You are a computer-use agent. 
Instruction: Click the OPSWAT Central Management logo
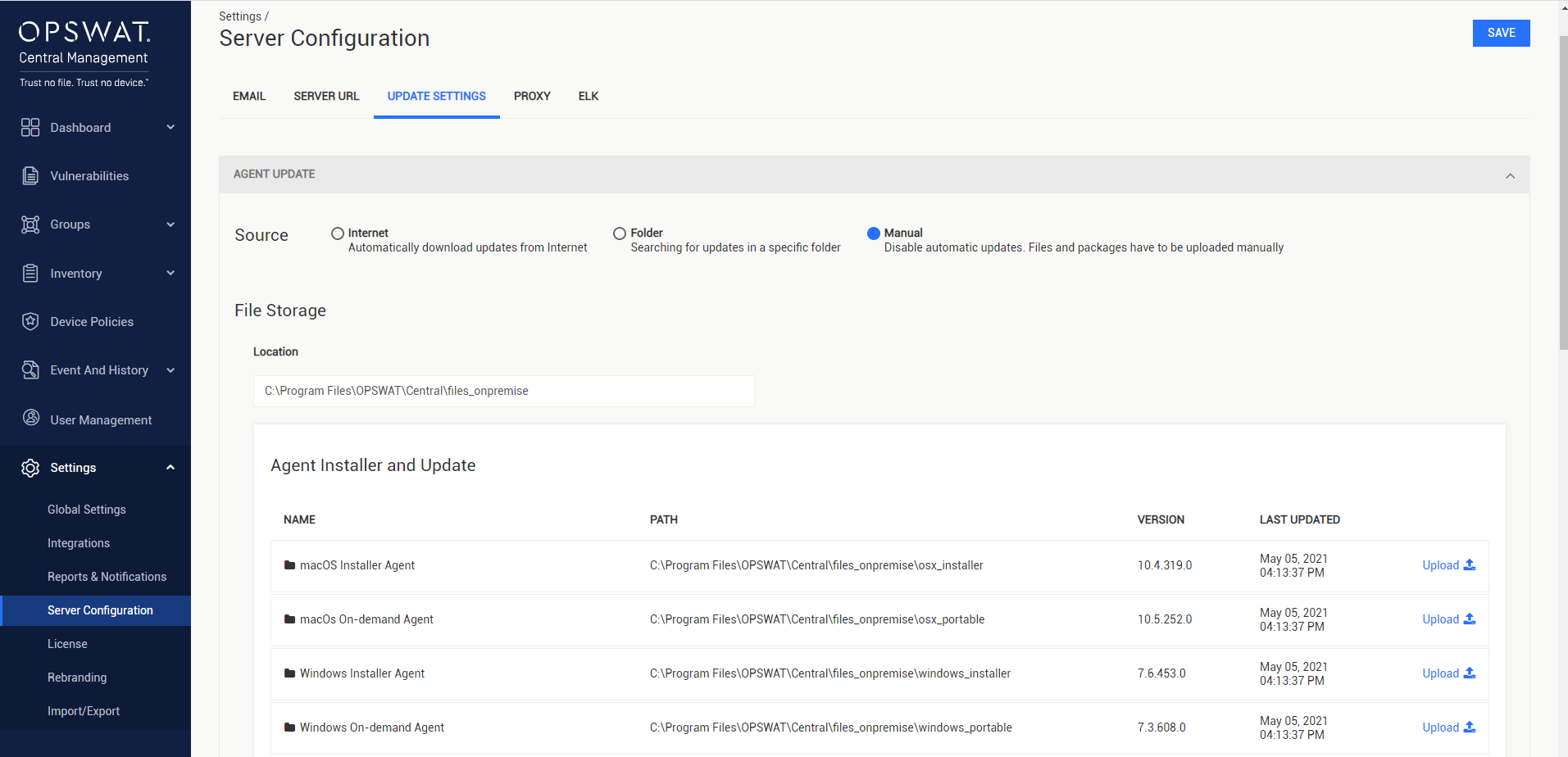pos(84,53)
